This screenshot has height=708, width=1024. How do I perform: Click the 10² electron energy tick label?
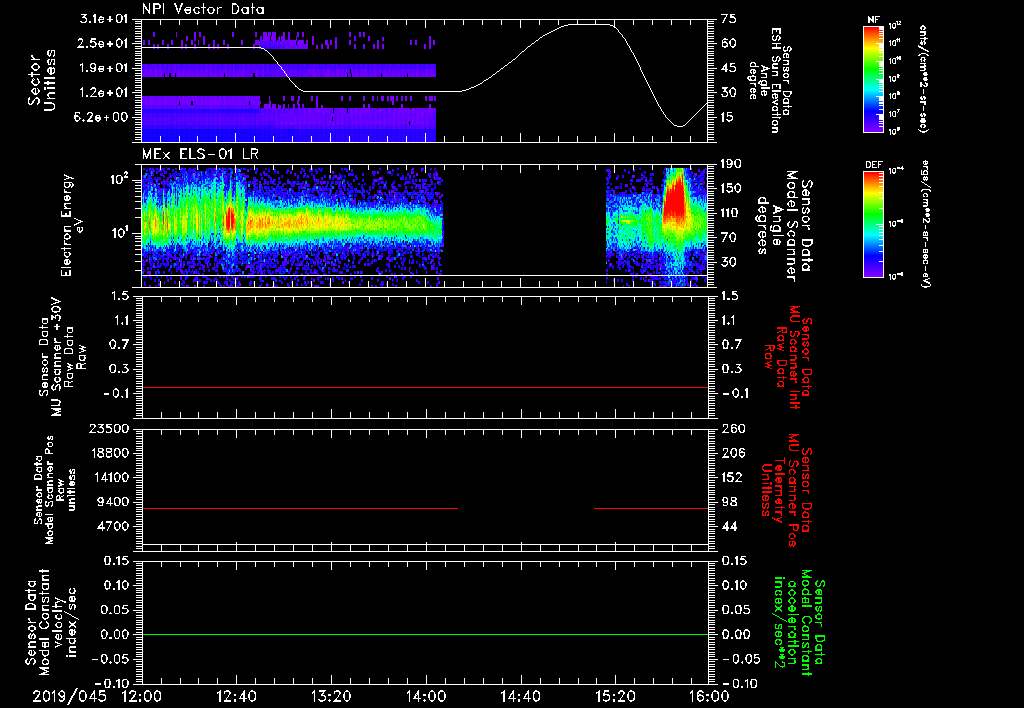118,178
